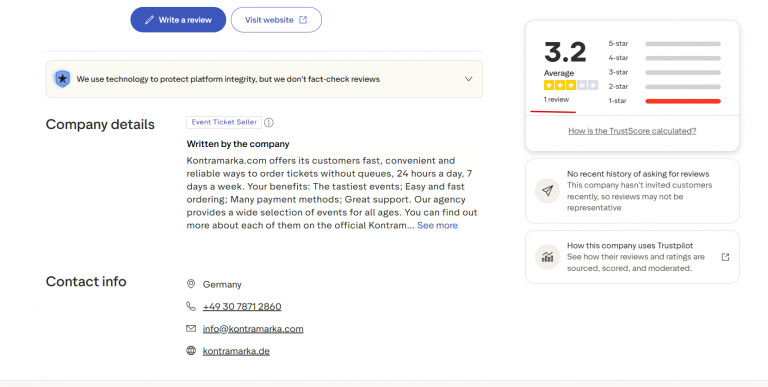Viewport: 768px width, 387px height.
Task: Click the pencil icon in Write a review
Action: tap(149, 20)
